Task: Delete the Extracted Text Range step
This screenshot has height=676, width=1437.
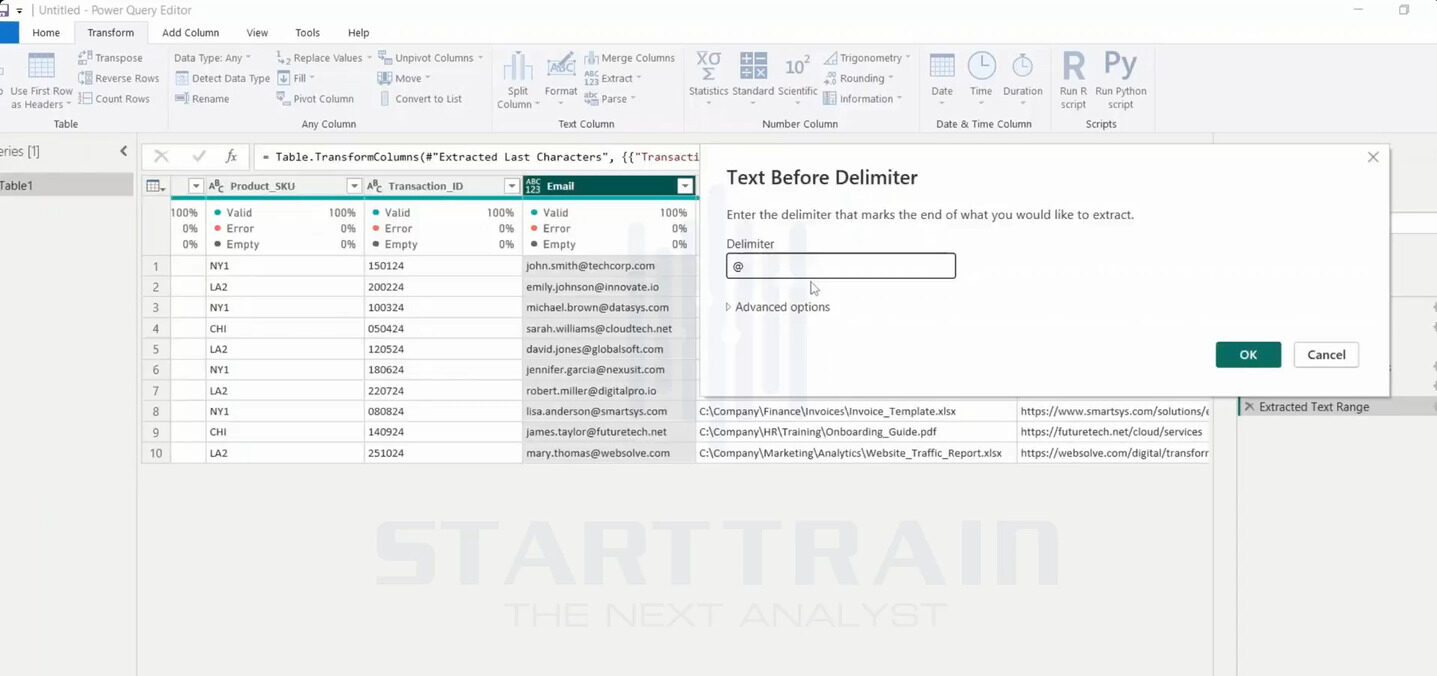Action: 1248,407
